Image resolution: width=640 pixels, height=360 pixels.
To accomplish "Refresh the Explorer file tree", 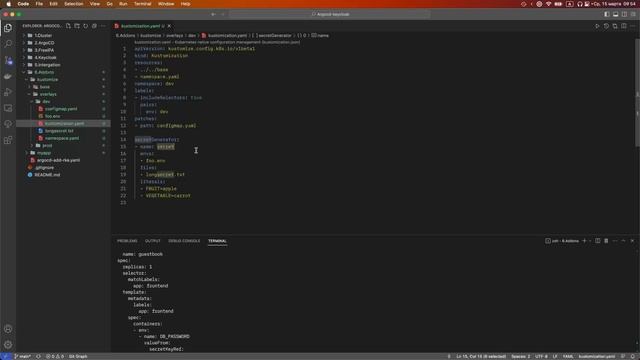I will pyautogui.click(x=85, y=26).
